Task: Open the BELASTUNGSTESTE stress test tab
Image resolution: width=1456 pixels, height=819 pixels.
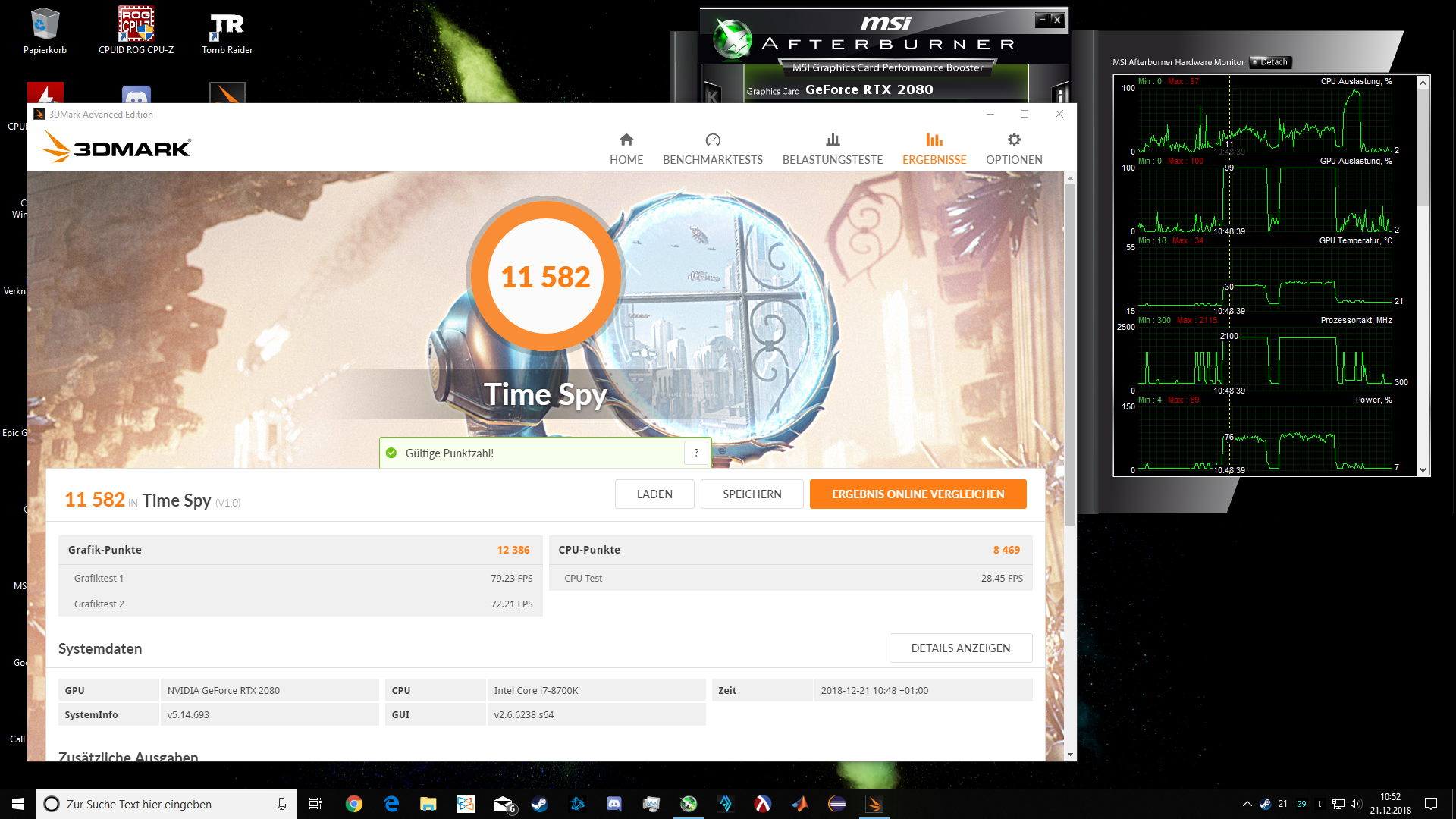Action: [832, 149]
